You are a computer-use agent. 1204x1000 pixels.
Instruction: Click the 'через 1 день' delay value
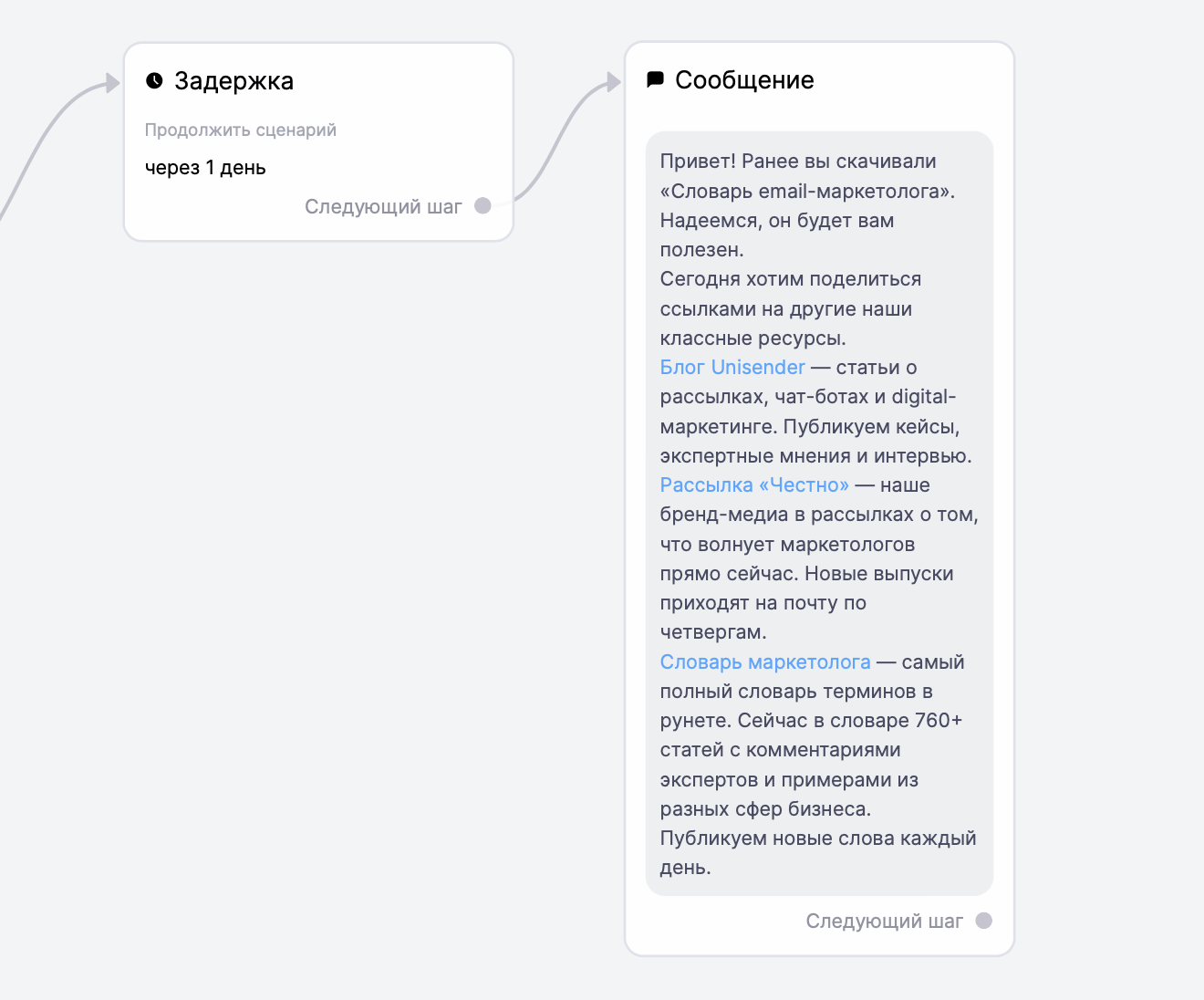205,168
